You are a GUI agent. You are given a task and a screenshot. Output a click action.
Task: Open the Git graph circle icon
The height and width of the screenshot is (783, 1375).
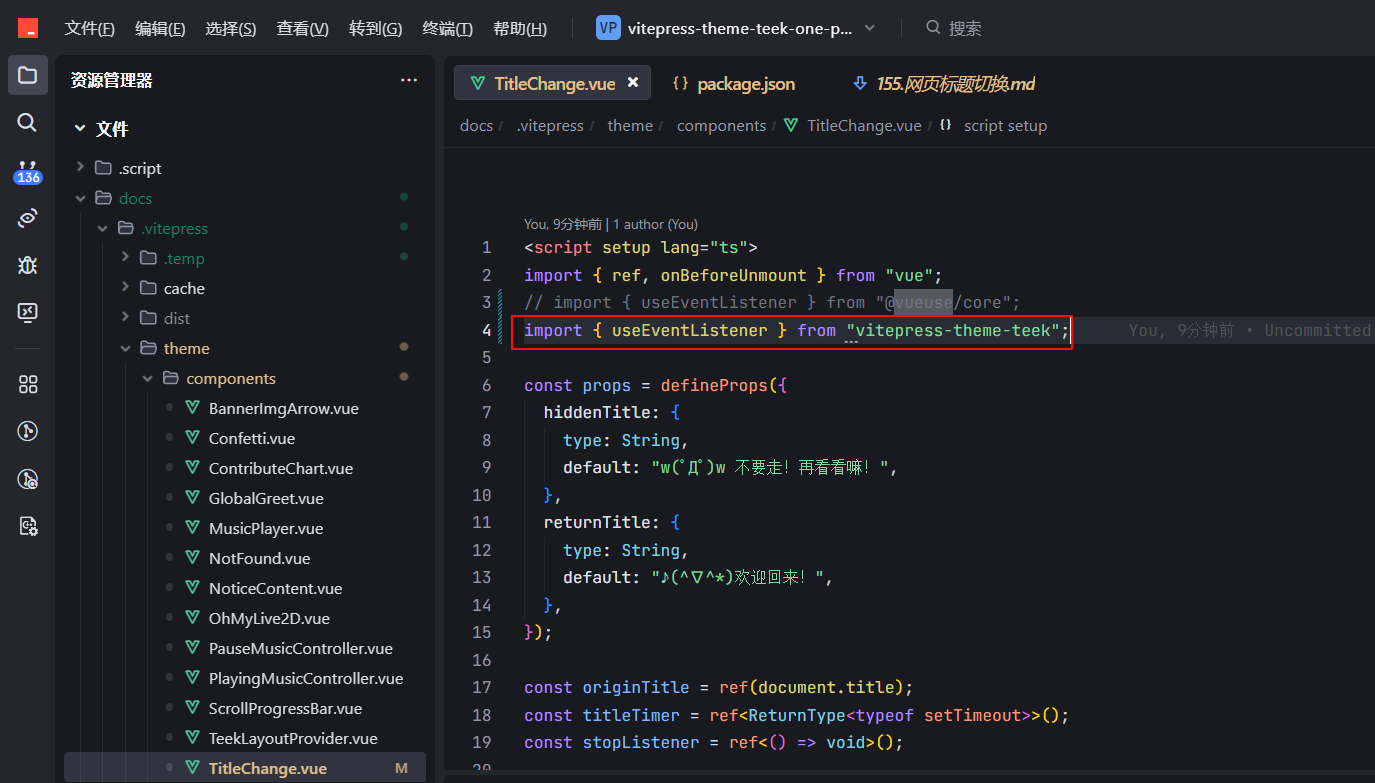click(28, 431)
